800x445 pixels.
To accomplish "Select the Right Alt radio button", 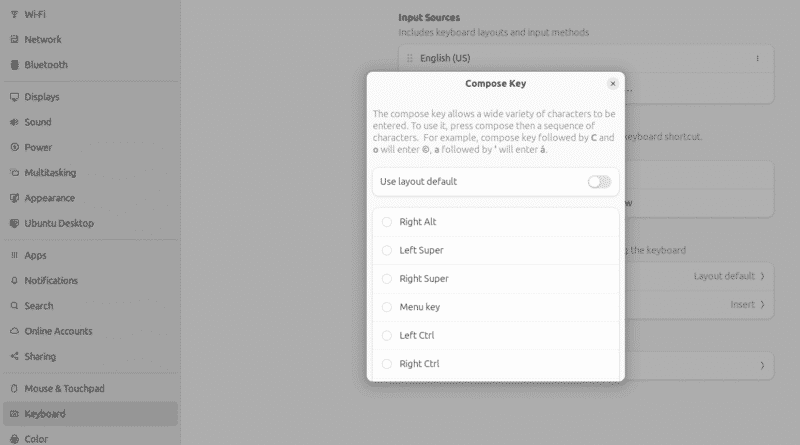I will [387, 222].
